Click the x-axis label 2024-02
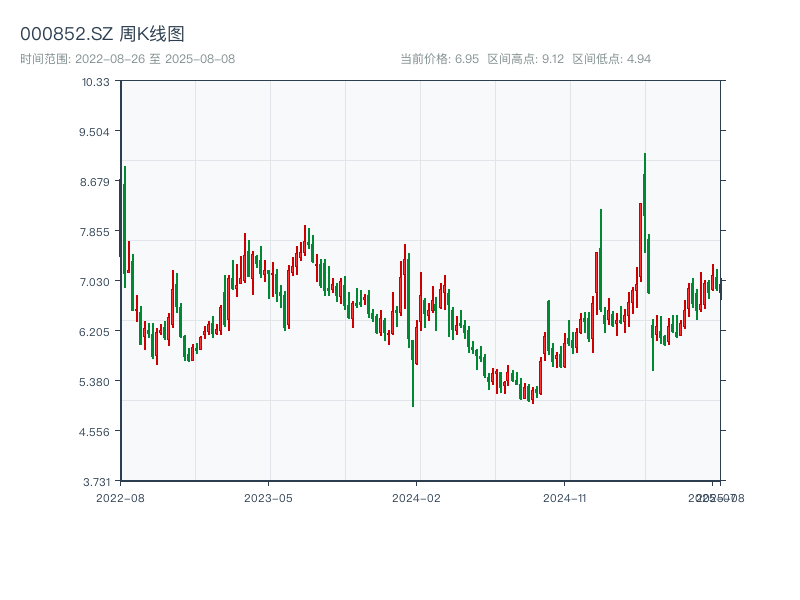This screenshot has width=800, height=600. tap(416, 498)
